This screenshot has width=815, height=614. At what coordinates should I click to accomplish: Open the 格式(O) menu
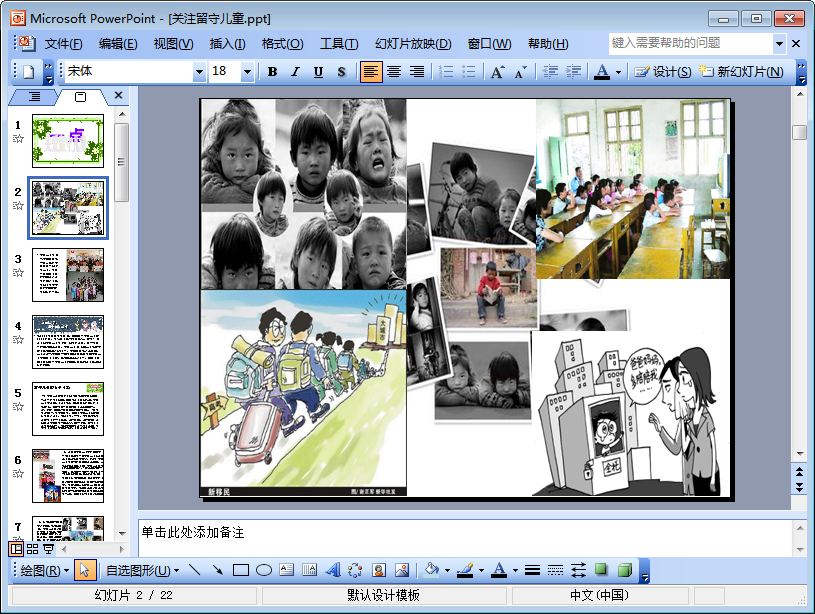(282, 44)
